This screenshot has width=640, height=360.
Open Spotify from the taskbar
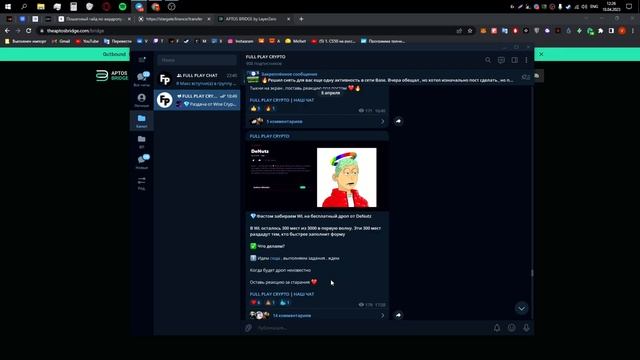pos(122,7)
